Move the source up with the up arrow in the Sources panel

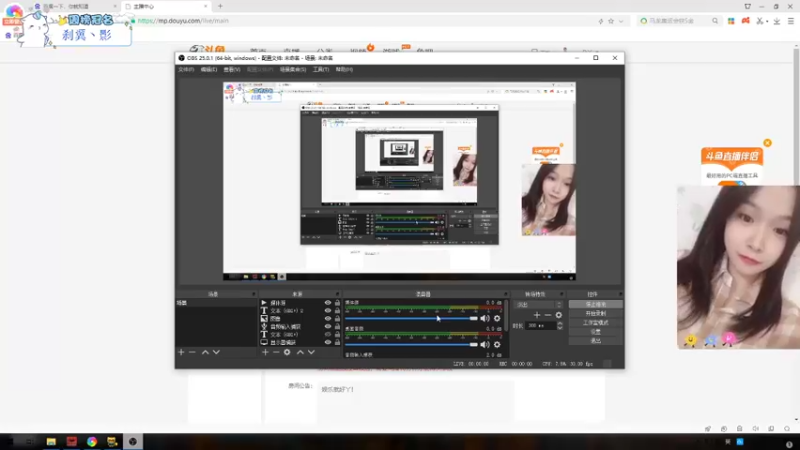coord(300,352)
